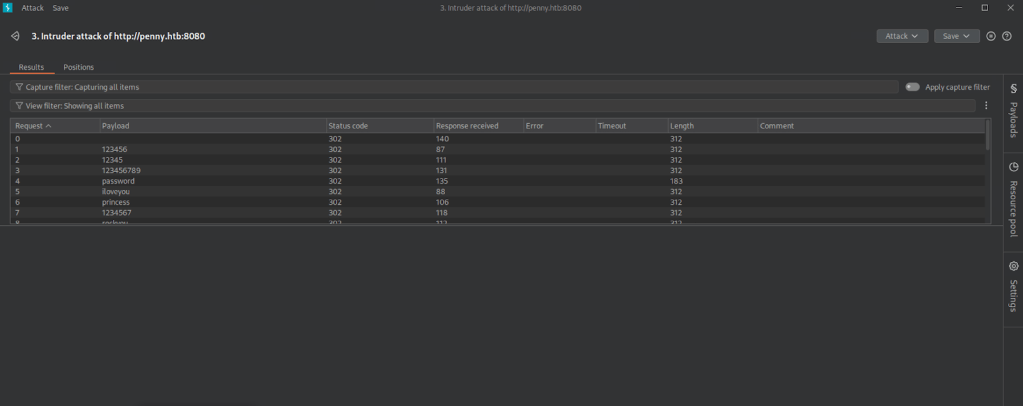Click the Burp Suite logo icon
Image resolution: width=1023 pixels, height=406 pixels.
[x=8, y=7]
